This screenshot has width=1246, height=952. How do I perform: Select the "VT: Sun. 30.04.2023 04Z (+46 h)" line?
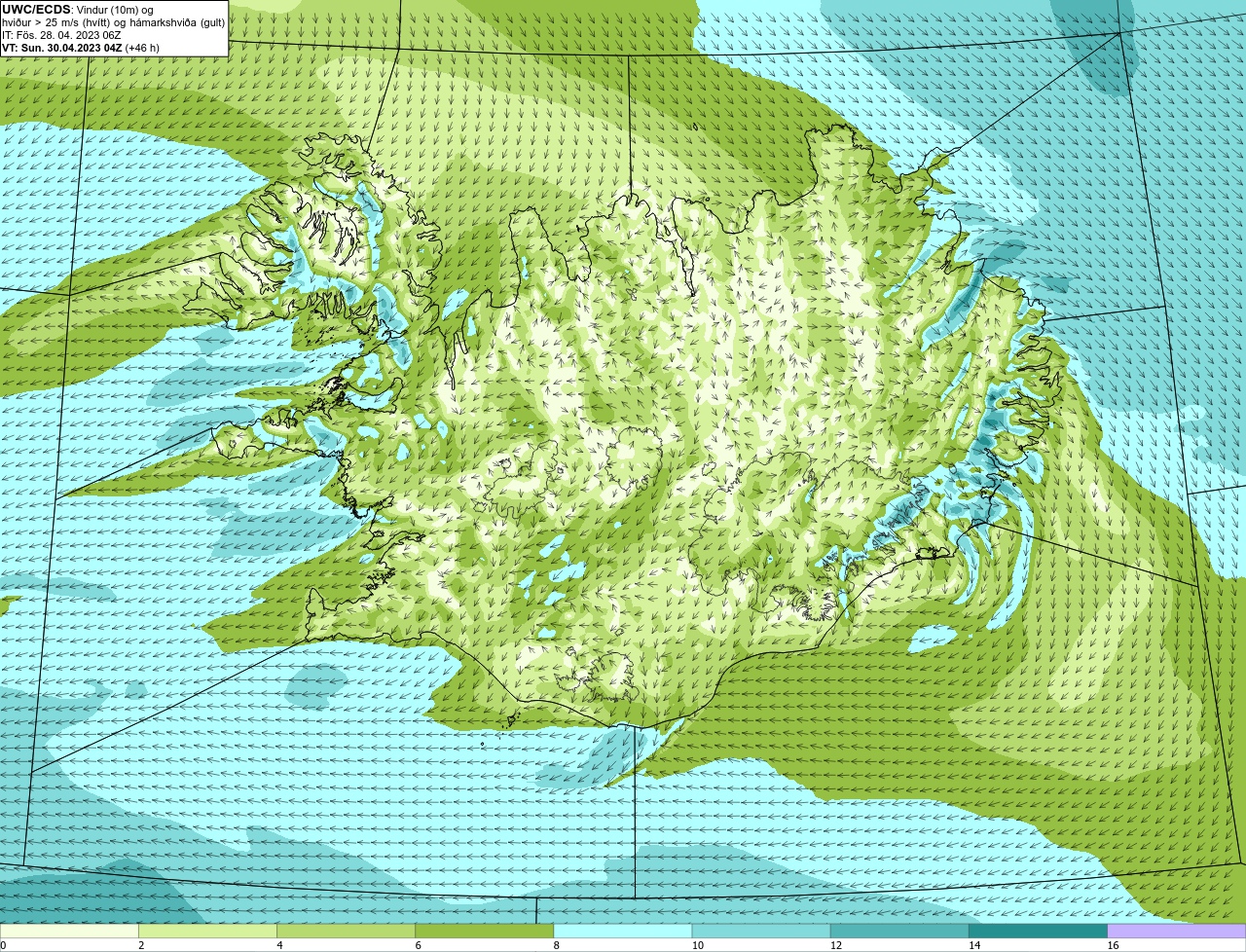click(81, 48)
